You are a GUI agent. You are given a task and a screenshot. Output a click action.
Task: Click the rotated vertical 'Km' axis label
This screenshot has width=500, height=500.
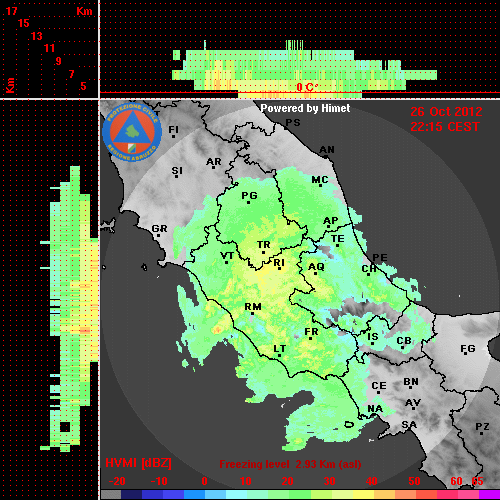[11, 85]
